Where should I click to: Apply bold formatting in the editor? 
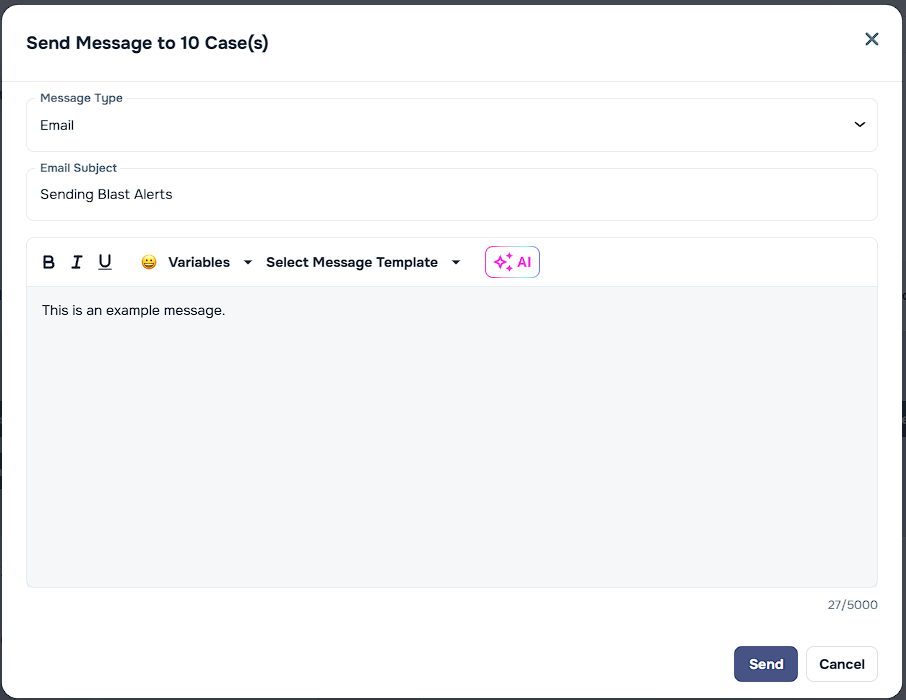click(48, 261)
